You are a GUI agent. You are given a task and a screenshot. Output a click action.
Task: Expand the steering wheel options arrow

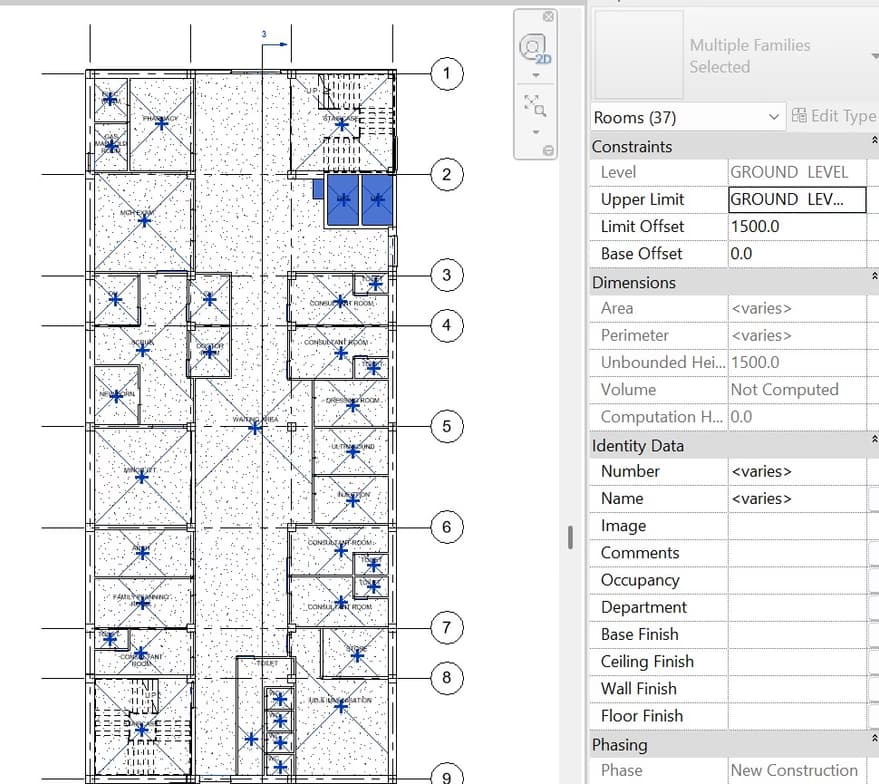pos(535,76)
